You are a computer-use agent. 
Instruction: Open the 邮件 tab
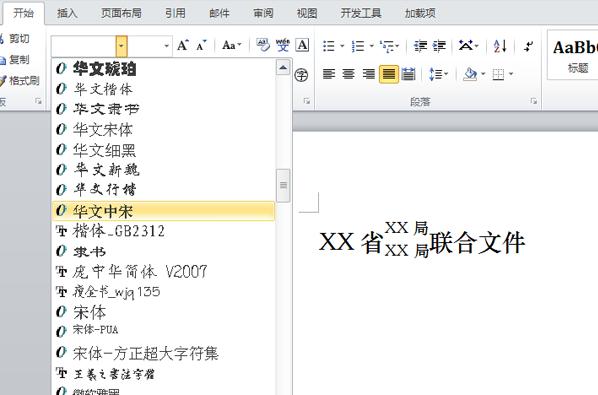(219, 13)
